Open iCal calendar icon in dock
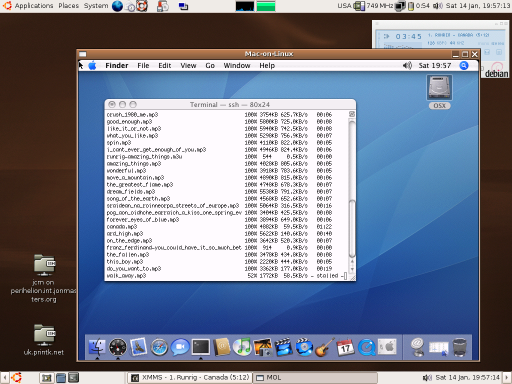Viewport: 512px width, 384px height. click(346, 347)
